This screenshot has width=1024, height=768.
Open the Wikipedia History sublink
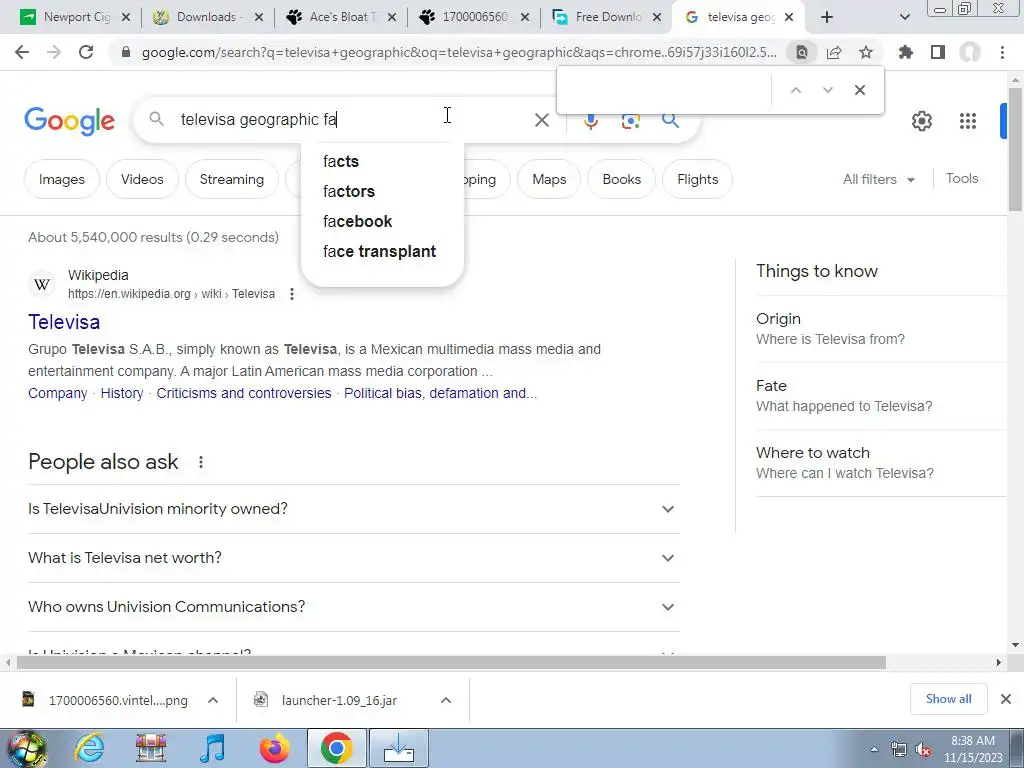(122, 393)
